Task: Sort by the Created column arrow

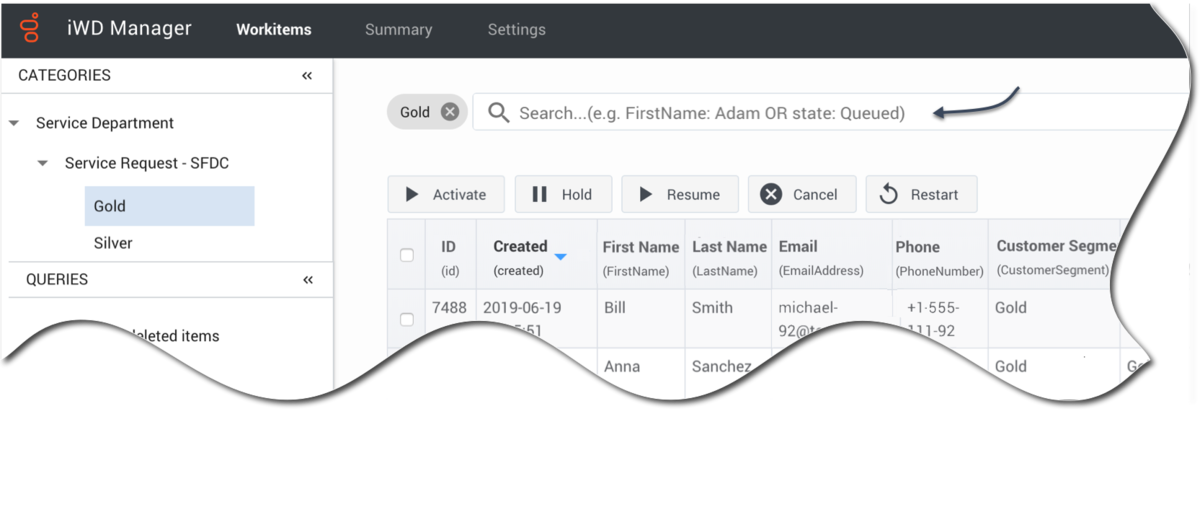Action: click(561, 257)
